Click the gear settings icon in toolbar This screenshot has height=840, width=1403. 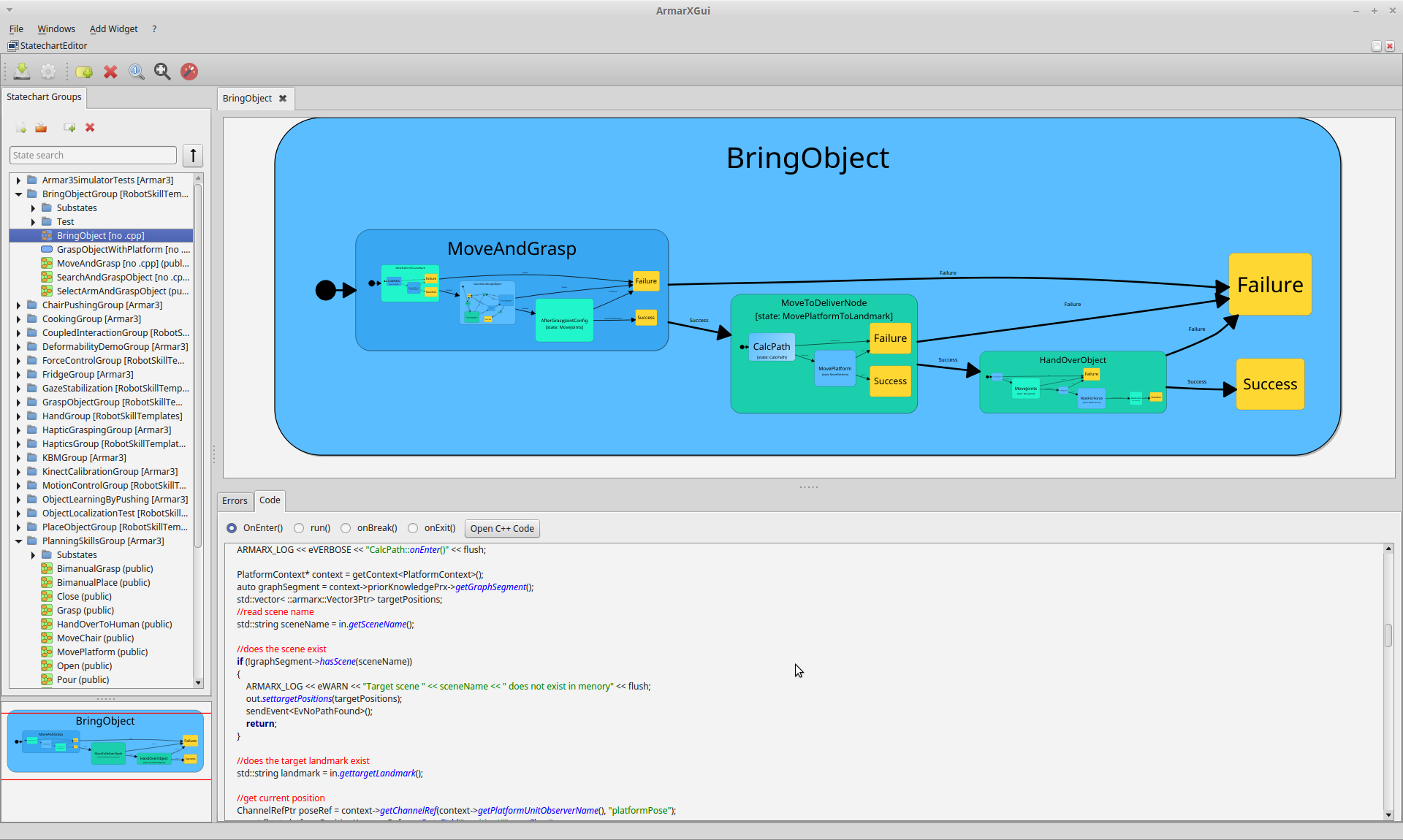48,71
